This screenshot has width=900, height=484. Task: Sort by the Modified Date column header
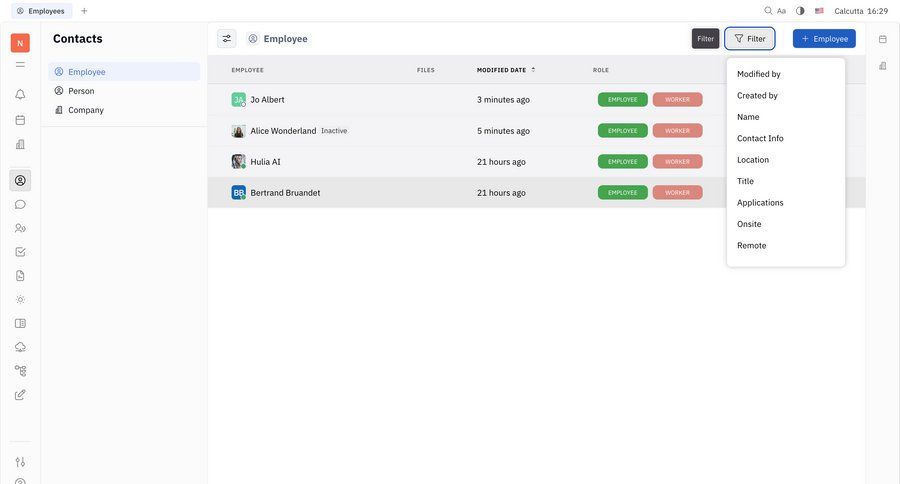point(502,70)
